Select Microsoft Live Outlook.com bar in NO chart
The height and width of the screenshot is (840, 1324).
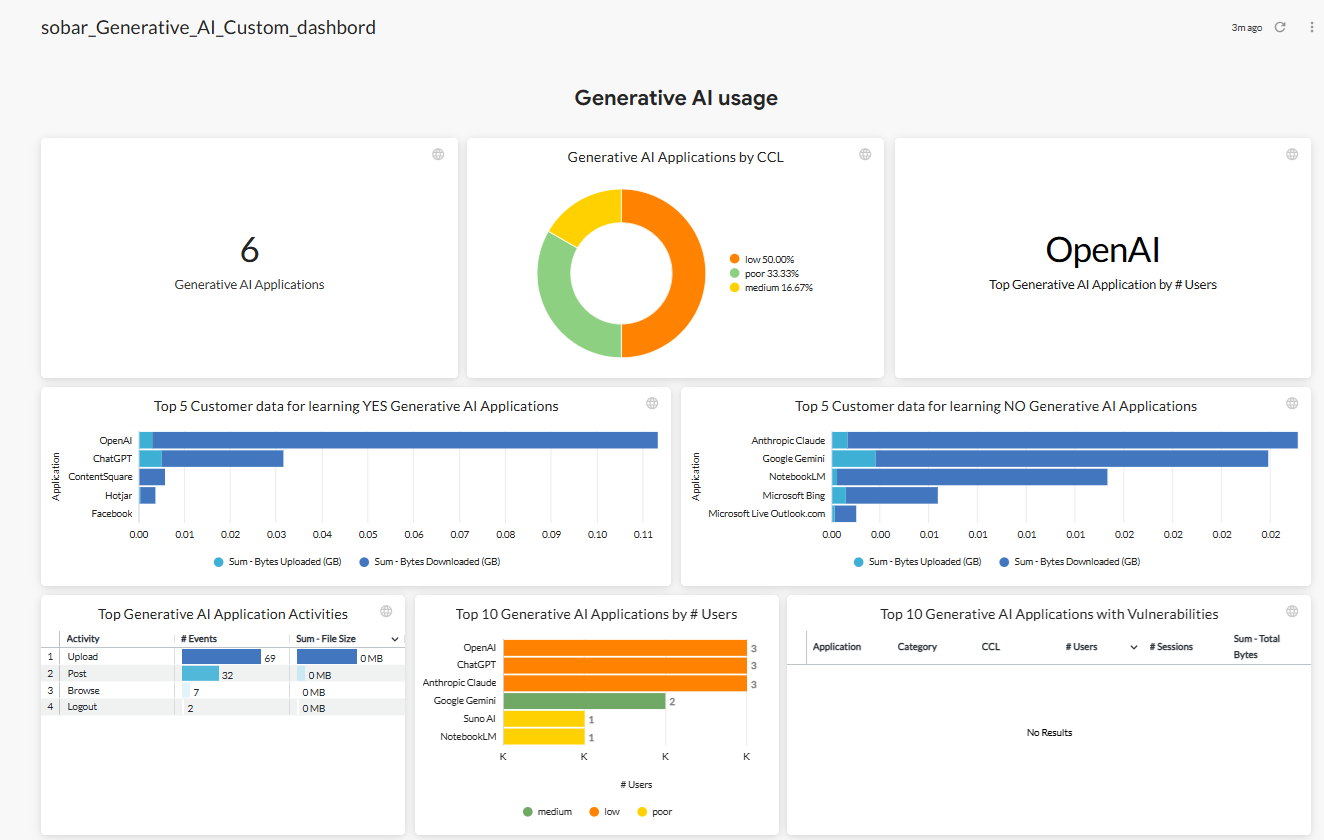coord(844,514)
